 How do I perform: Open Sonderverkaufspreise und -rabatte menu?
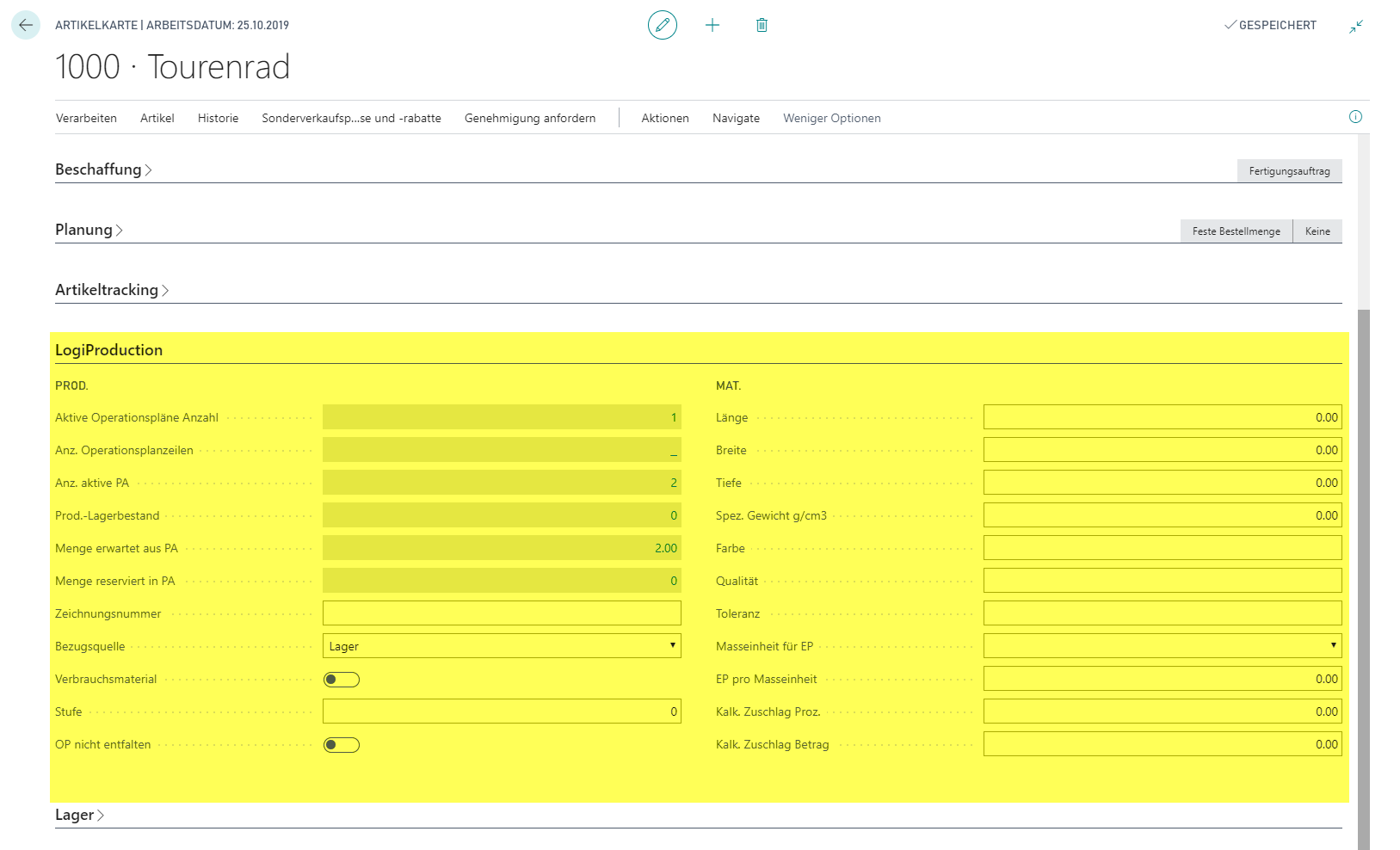pos(351,118)
